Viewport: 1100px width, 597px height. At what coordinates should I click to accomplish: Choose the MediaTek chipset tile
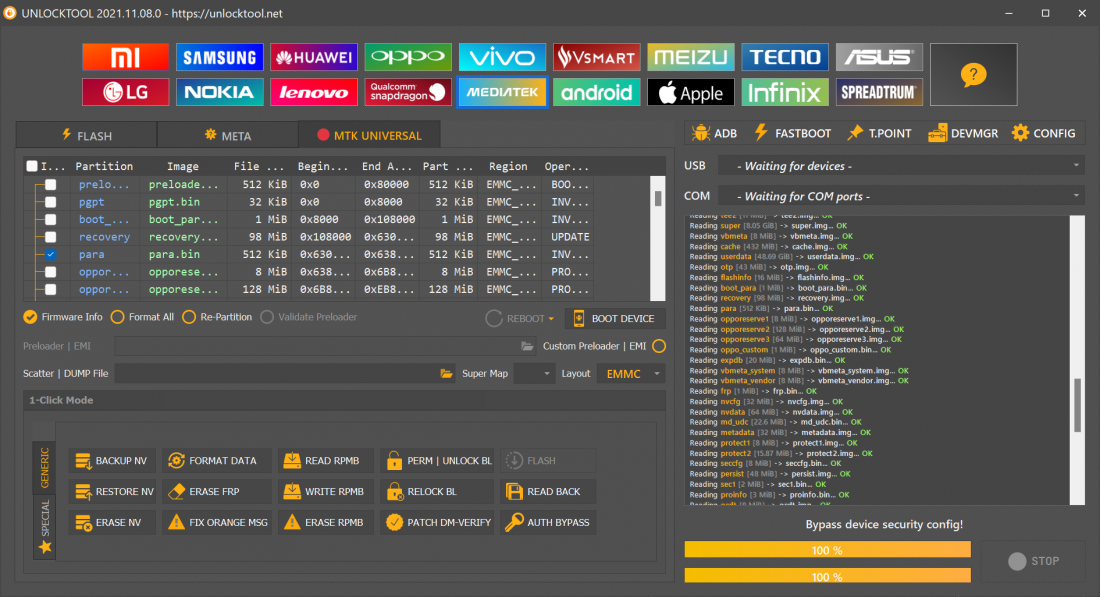[502, 92]
